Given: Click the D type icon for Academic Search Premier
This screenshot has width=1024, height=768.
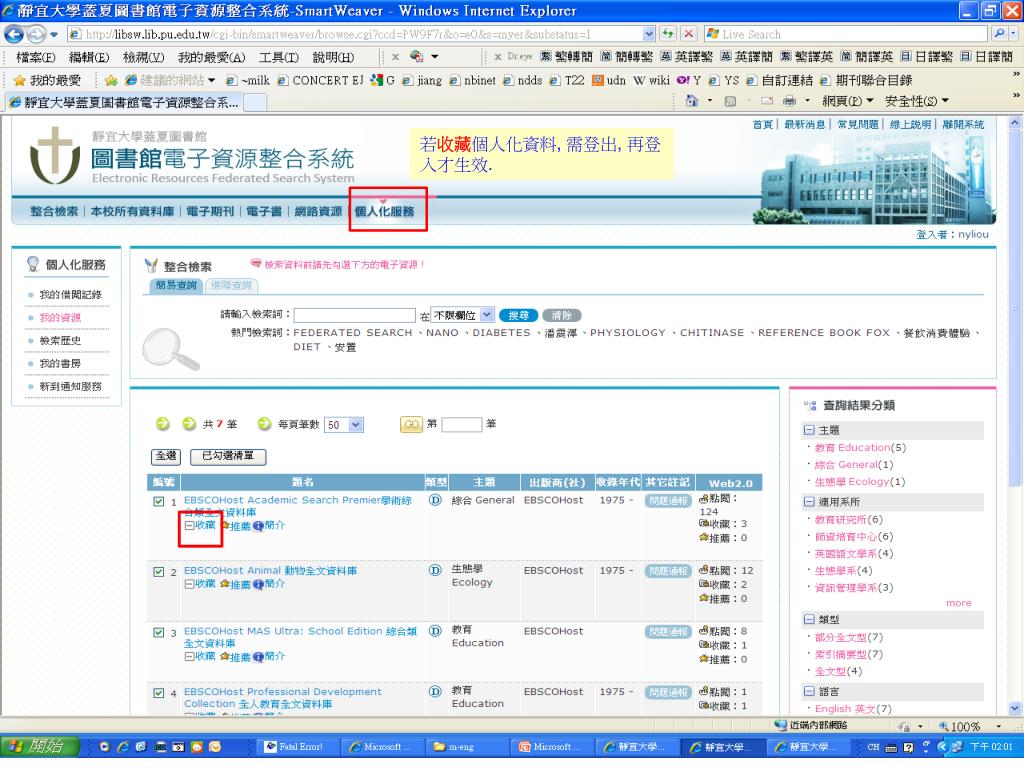Looking at the screenshot, I should coord(435,500).
